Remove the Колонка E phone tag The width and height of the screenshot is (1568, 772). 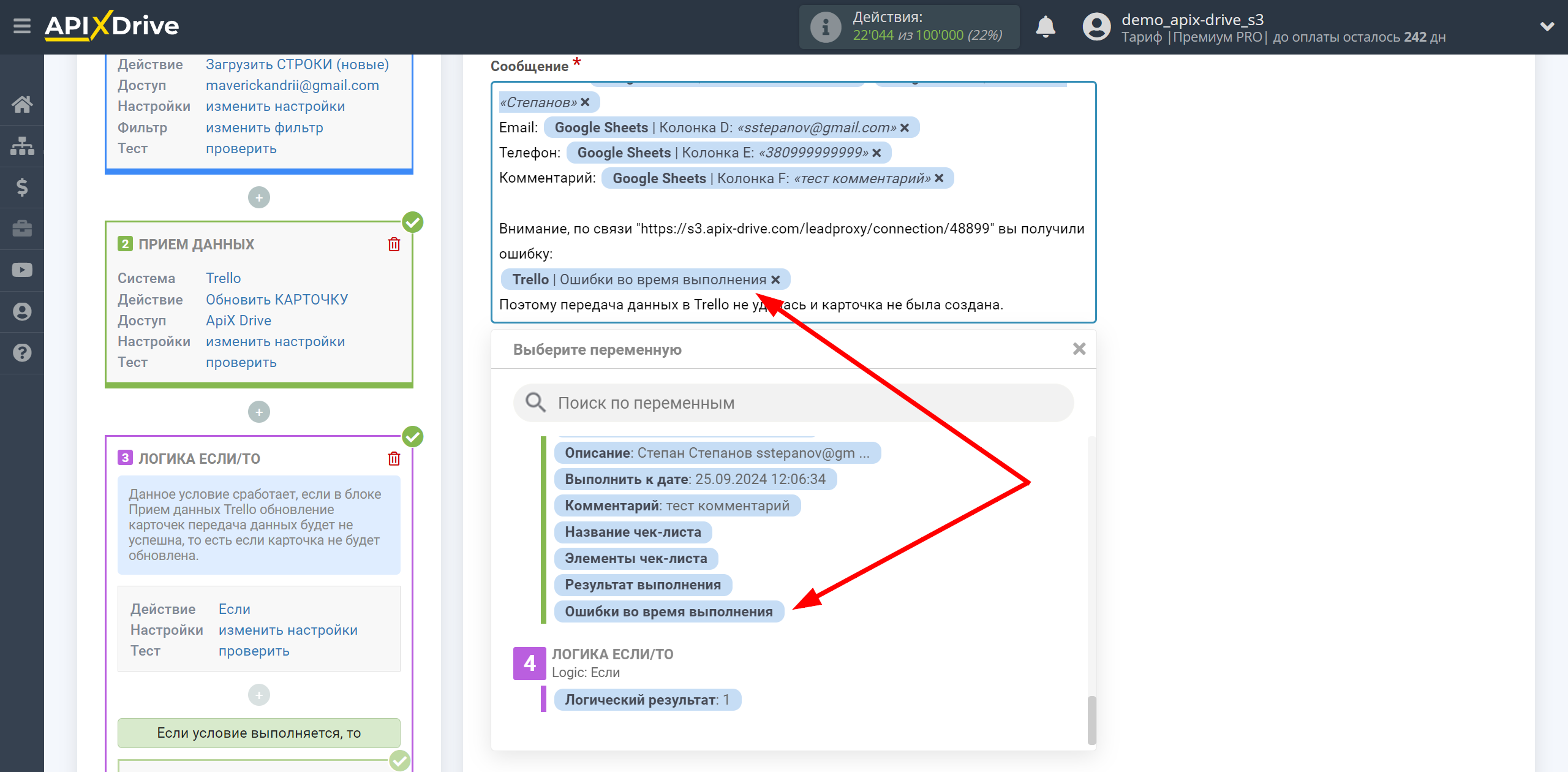click(876, 153)
